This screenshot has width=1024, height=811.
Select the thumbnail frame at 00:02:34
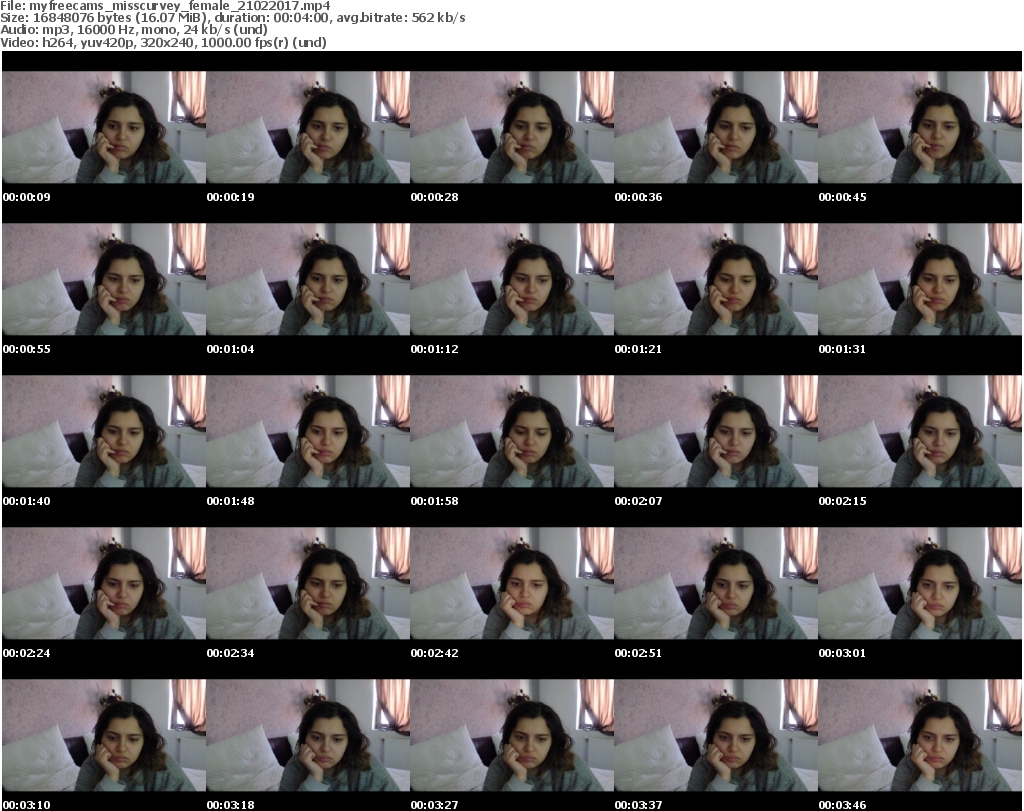pyautogui.click(x=308, y=584)
